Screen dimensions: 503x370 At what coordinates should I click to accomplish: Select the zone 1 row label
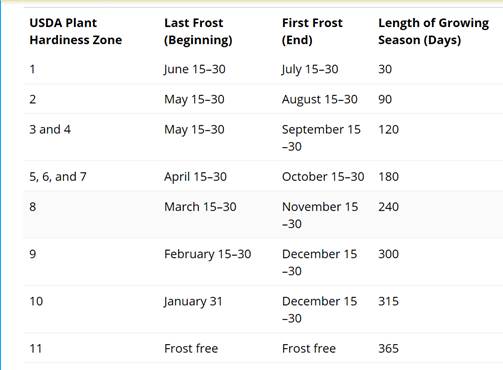[32, 69]
